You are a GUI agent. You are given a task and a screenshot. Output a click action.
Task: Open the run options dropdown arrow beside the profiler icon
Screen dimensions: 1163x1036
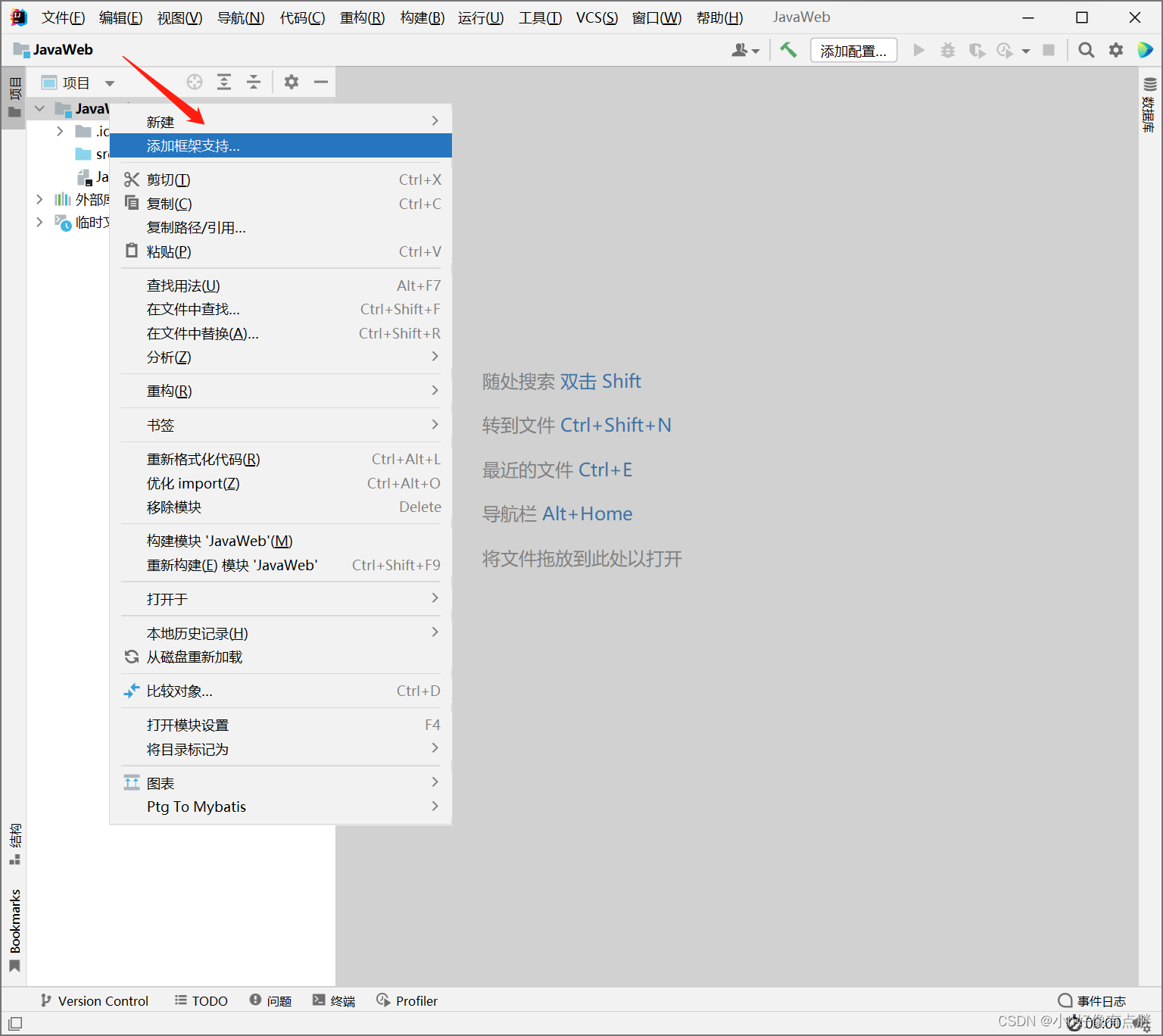[1026, 51]
